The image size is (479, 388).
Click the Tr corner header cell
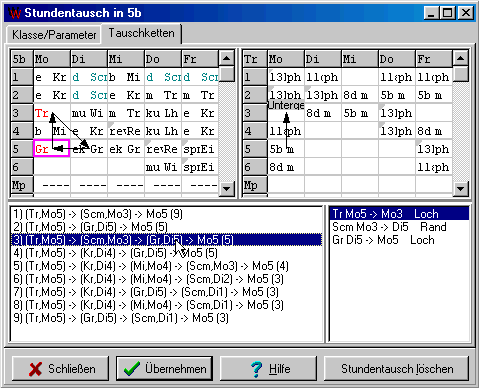click(255, 59)
